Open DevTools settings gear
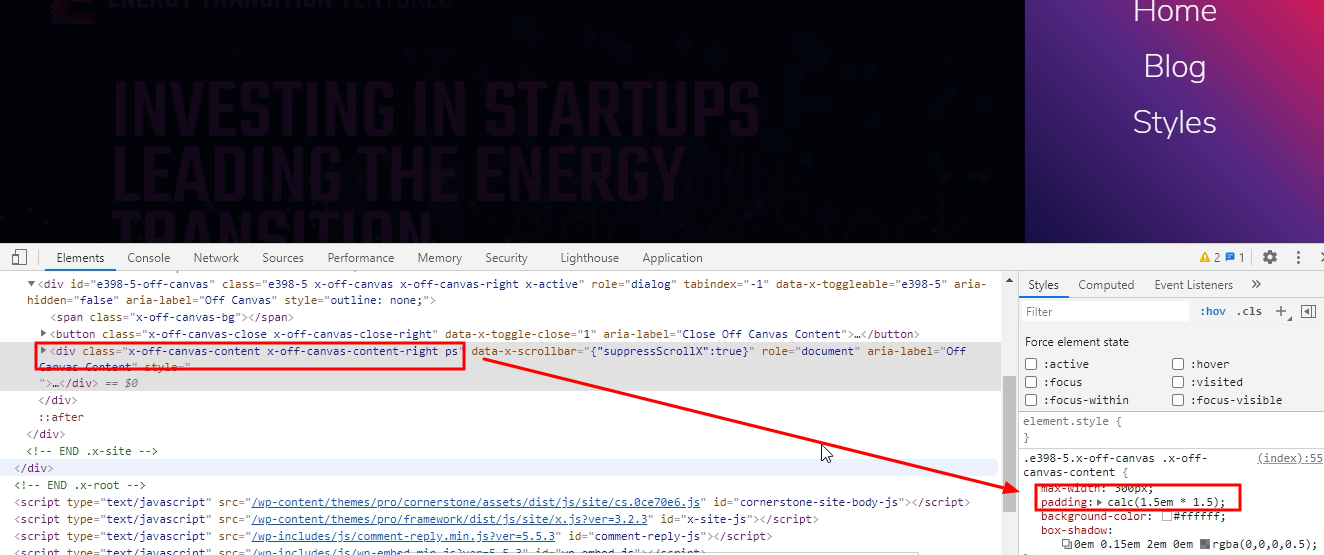 tap(1270, 257)
